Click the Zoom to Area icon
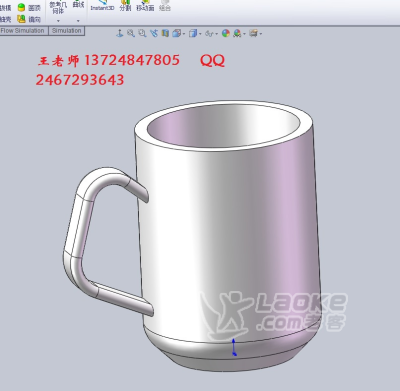Viewport: 400px width, 391px height. pos(142,33)
